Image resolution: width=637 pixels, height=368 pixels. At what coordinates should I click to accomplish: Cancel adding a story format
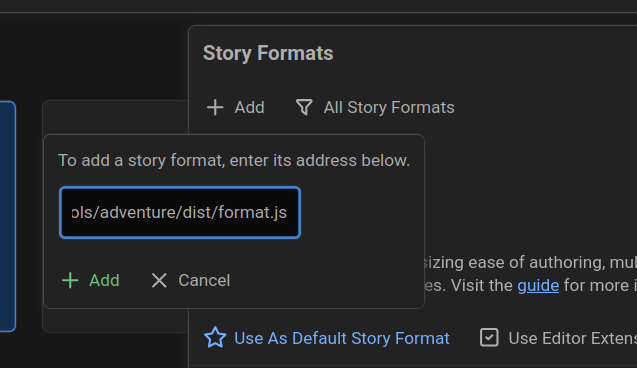[x=190, y=280]
